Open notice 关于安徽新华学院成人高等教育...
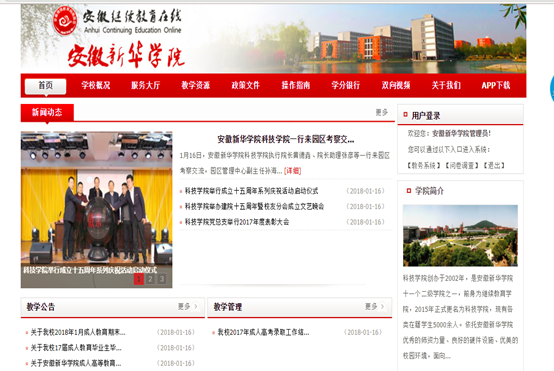 (76, 364)
